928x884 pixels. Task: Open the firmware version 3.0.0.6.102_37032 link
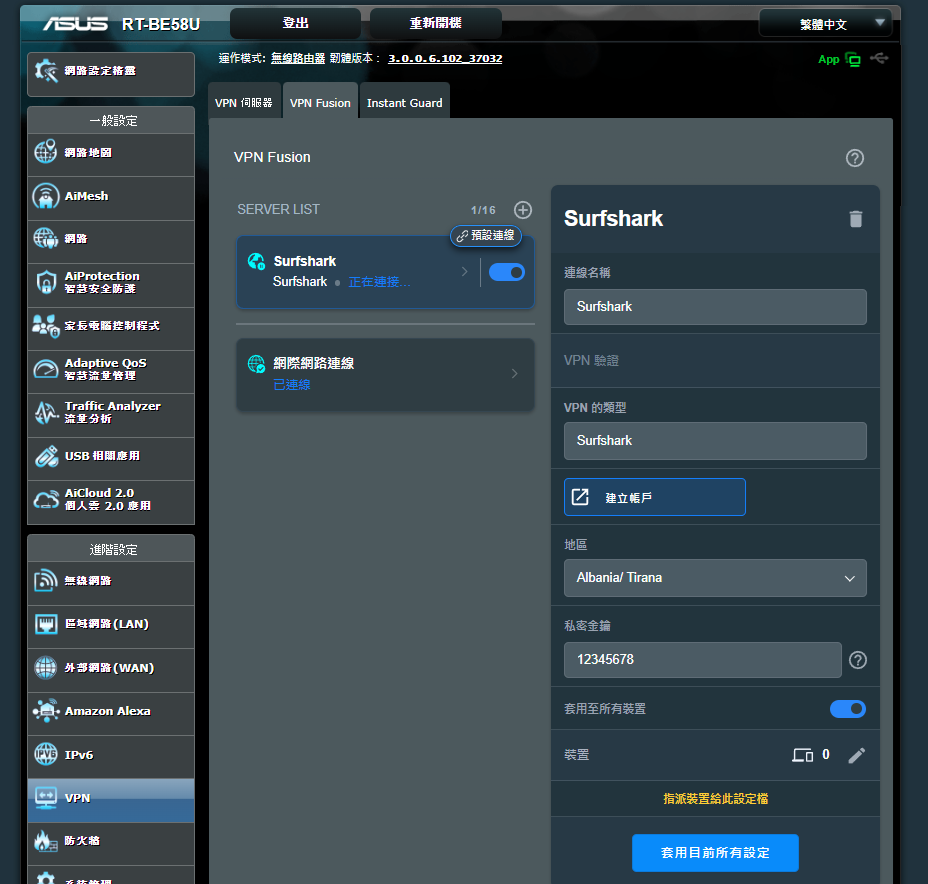click(x=445, y=58)
